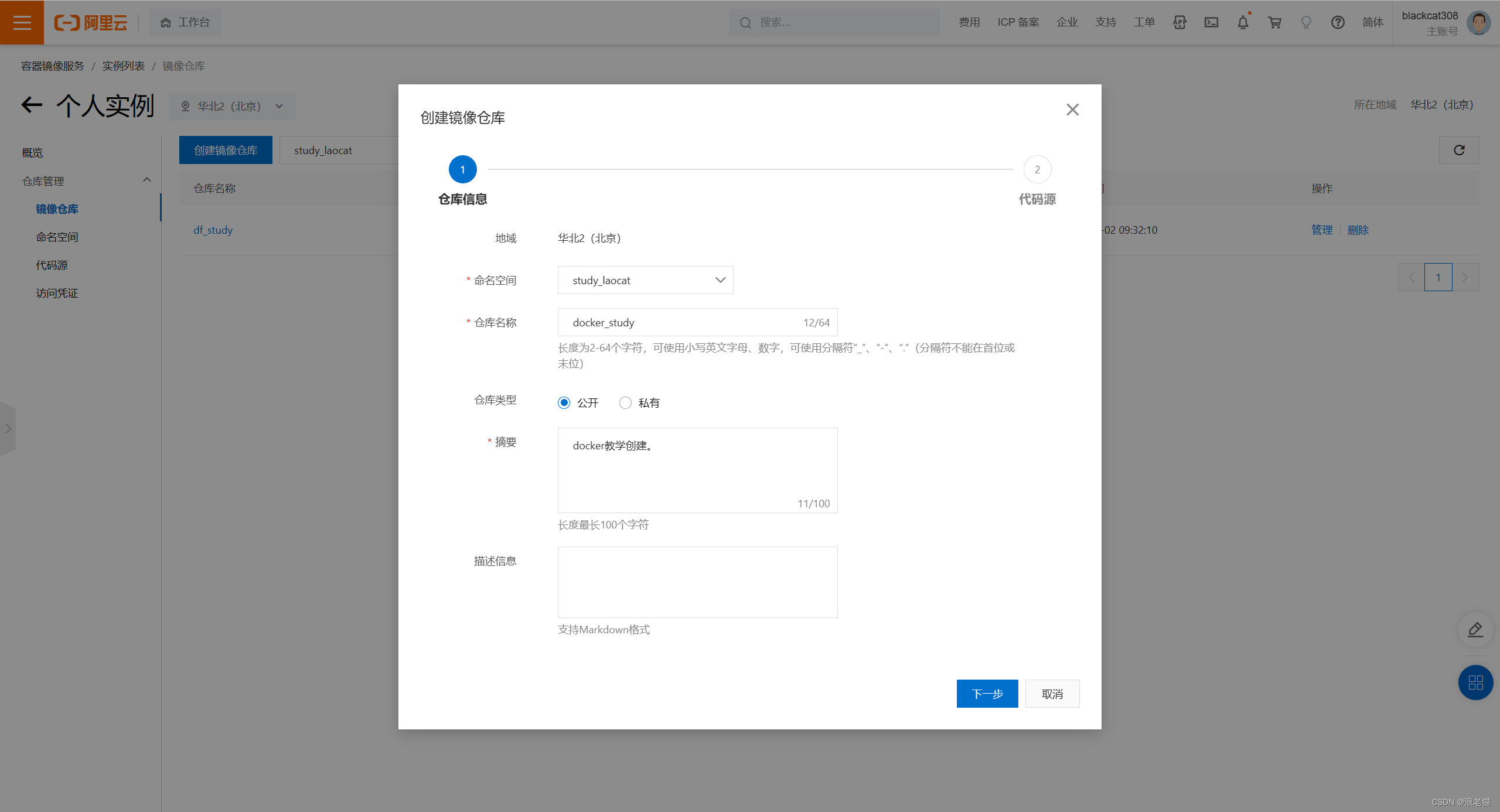Click the notification bell icon
Screen dimensions: 1500x812
1243,22
